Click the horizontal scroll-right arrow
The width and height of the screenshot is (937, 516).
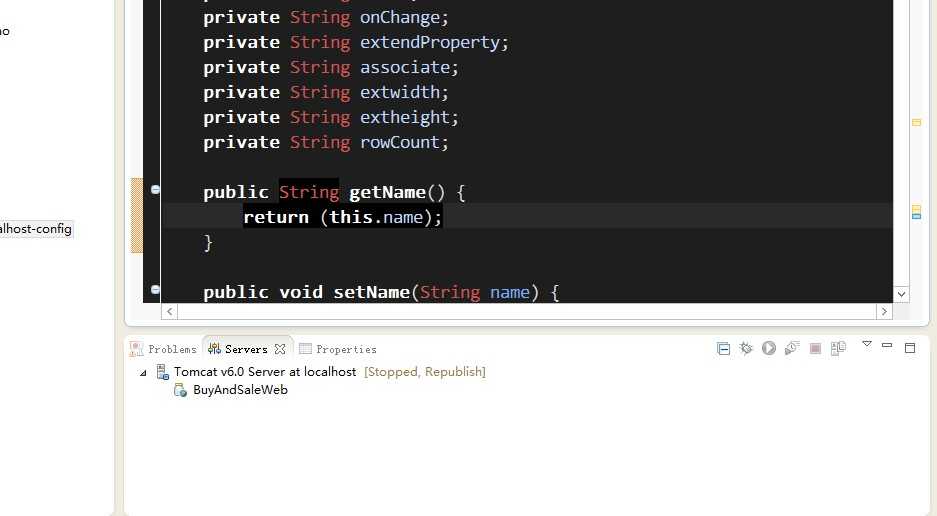coord(884,311)
